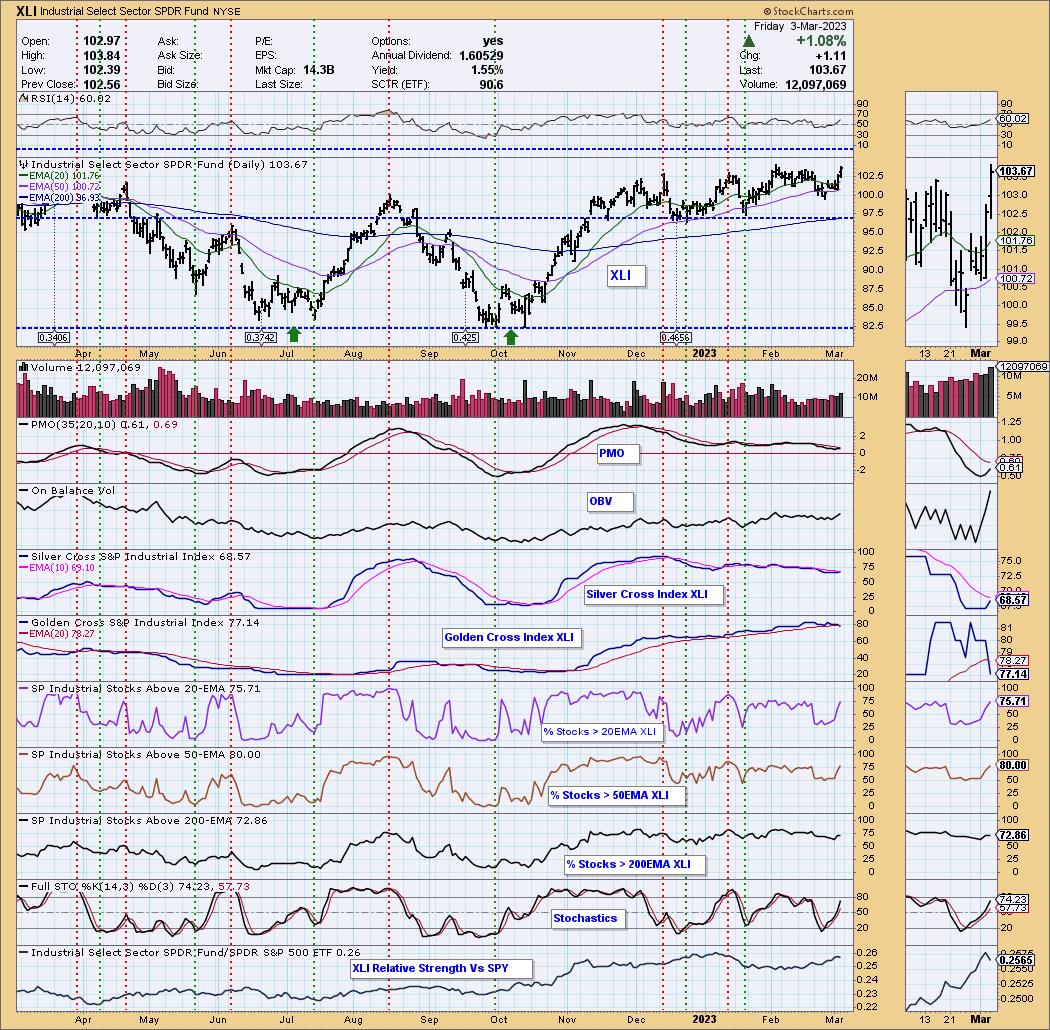Click 'XLI Relative Strength Vs SPY' annotation
1050x1030 pixels.
(441, 968)
